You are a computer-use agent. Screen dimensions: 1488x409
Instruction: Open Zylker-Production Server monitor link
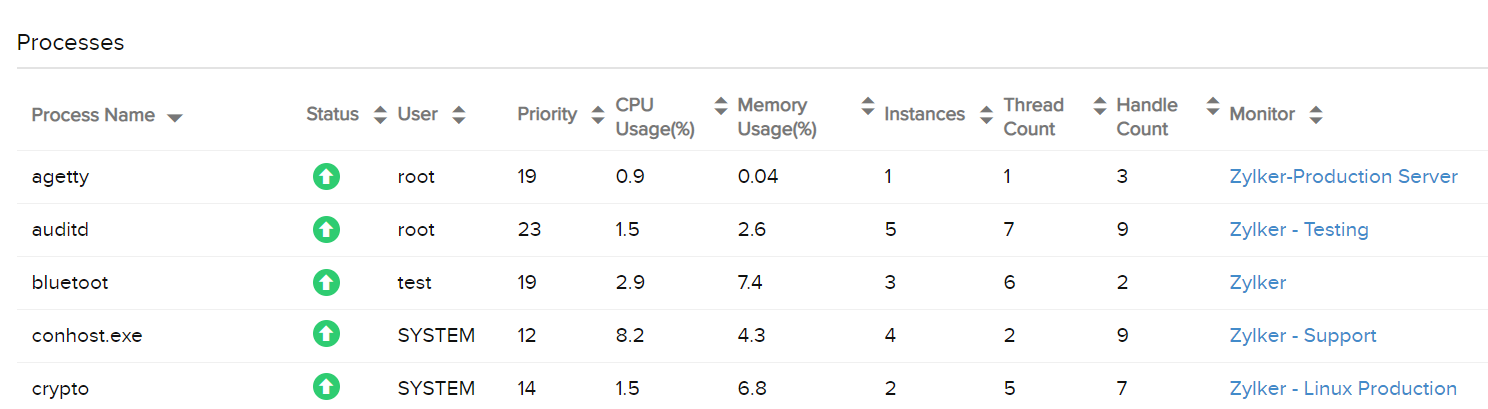(1343, 177)
